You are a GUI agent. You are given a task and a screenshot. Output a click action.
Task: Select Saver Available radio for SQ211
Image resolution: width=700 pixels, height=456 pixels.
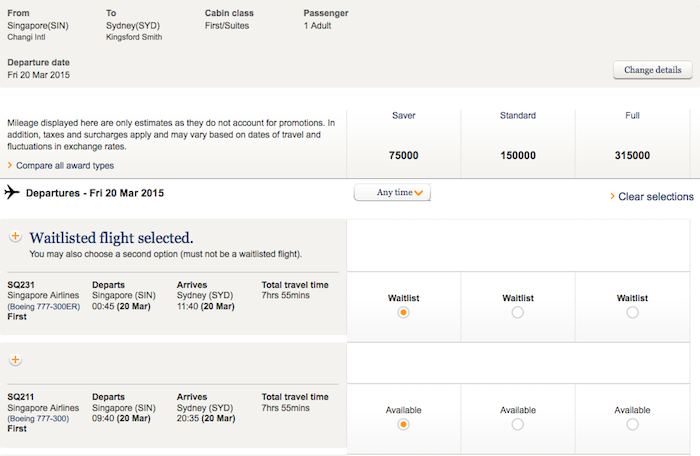click(x=403, y=424)
